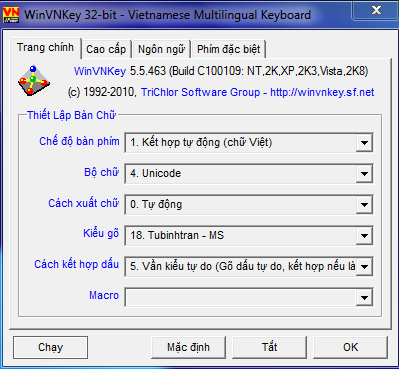This screenshot has width=399, height=369.
Task: Click the Chế độ bàn phím label
Action: [x=79, y=141]
